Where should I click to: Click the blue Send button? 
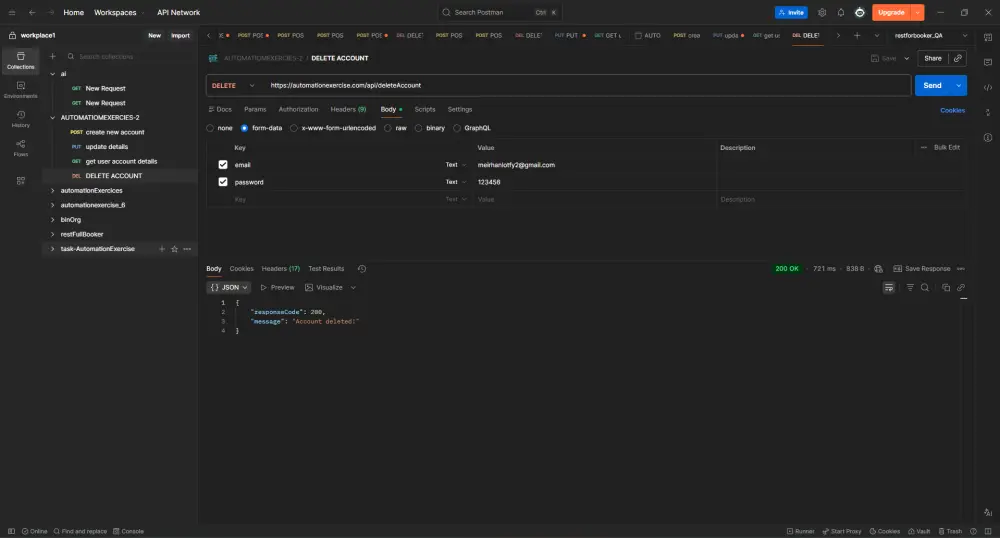pyautogui.click(x=932, y=85)
